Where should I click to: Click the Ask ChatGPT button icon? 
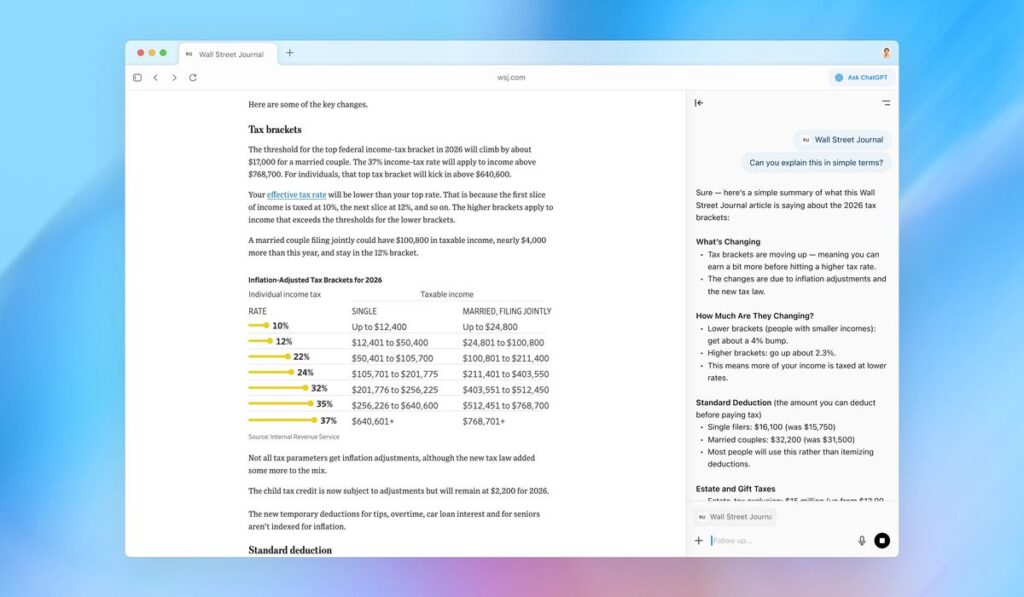tap(838, 77)
